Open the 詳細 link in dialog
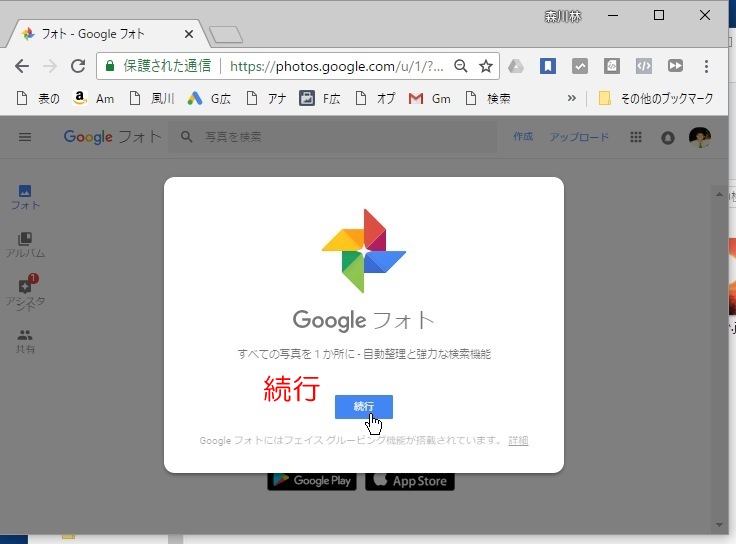 coord(518,440)
